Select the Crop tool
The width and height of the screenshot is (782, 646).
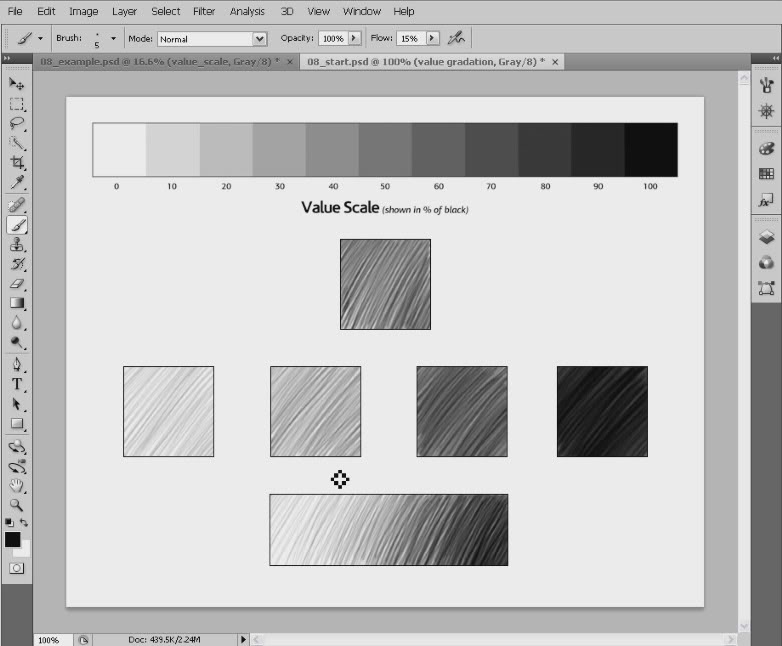(x=16, y=163)
